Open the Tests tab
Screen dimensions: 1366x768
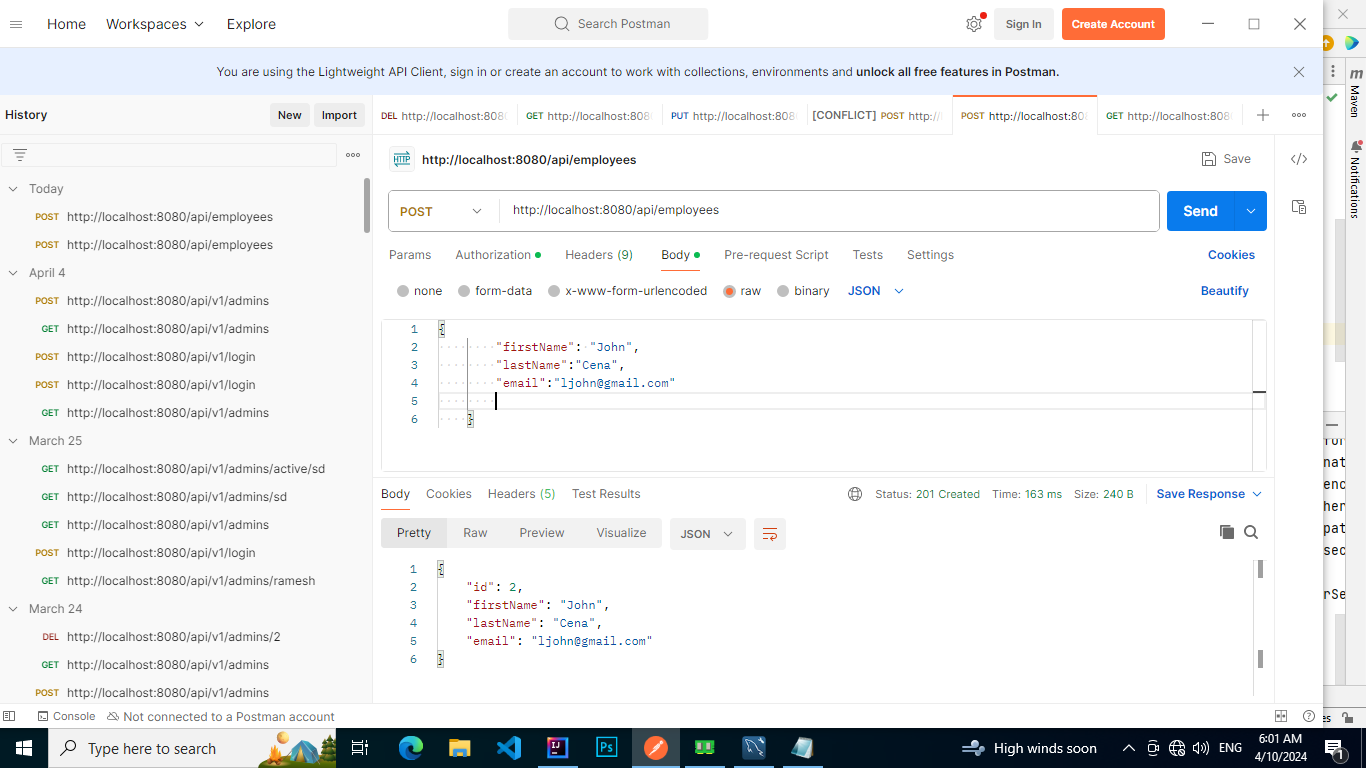pos(868,255)
